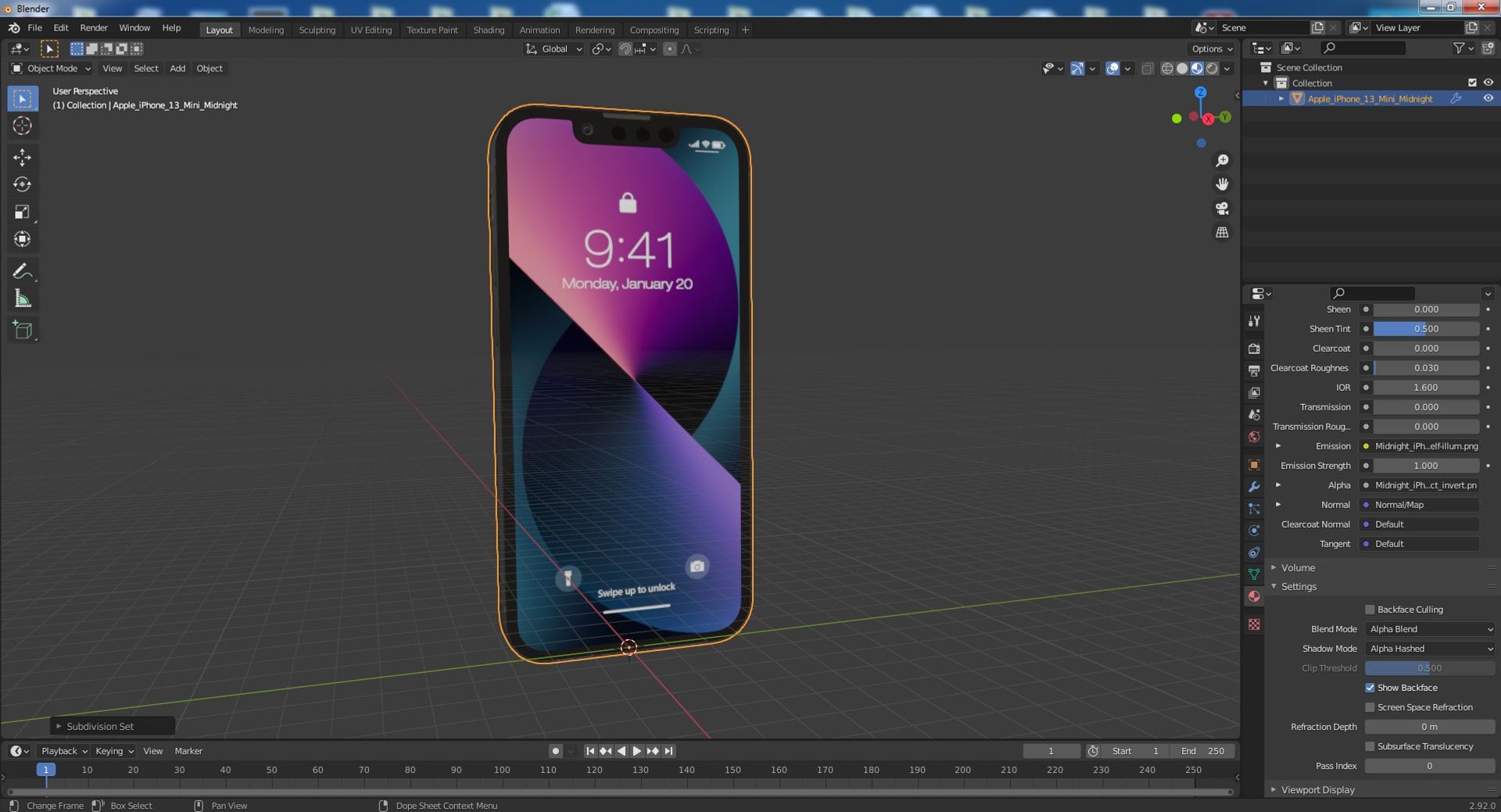The width and height of the screenshot is (1501, 812).
Task: Open the Texture properties tab
Action: 1254,624
